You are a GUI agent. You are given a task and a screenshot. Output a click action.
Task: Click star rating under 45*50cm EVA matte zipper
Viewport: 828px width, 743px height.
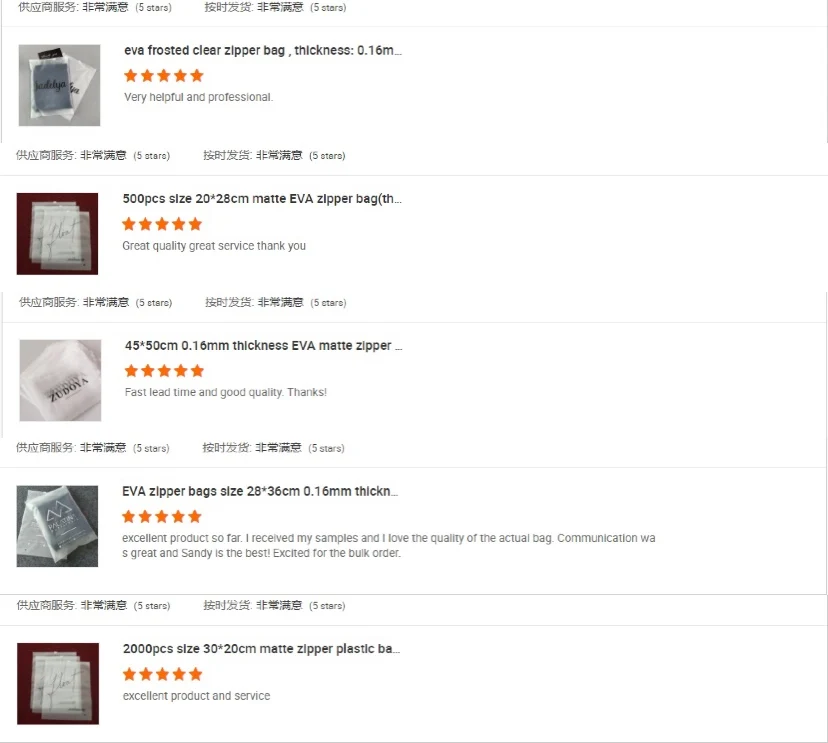pyautogui.click(x=164, y=371)
